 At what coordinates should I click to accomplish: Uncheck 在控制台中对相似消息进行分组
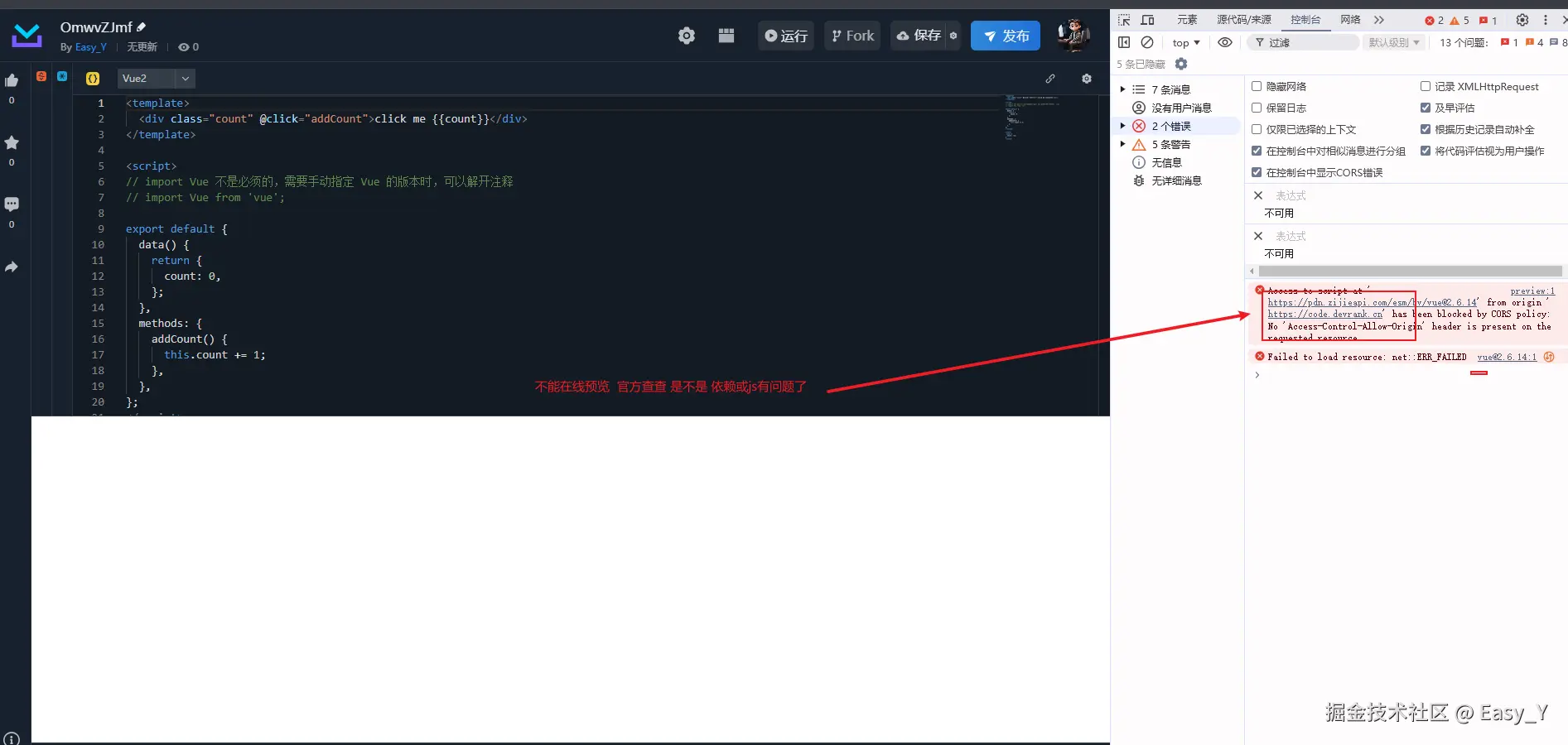[x=1257, y=151]
